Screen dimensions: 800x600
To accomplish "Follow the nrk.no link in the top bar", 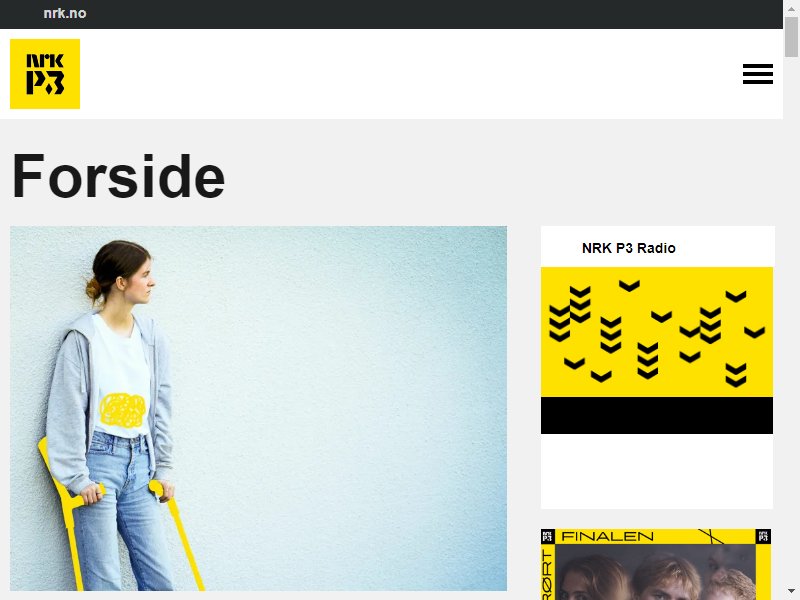I will 65,13.
